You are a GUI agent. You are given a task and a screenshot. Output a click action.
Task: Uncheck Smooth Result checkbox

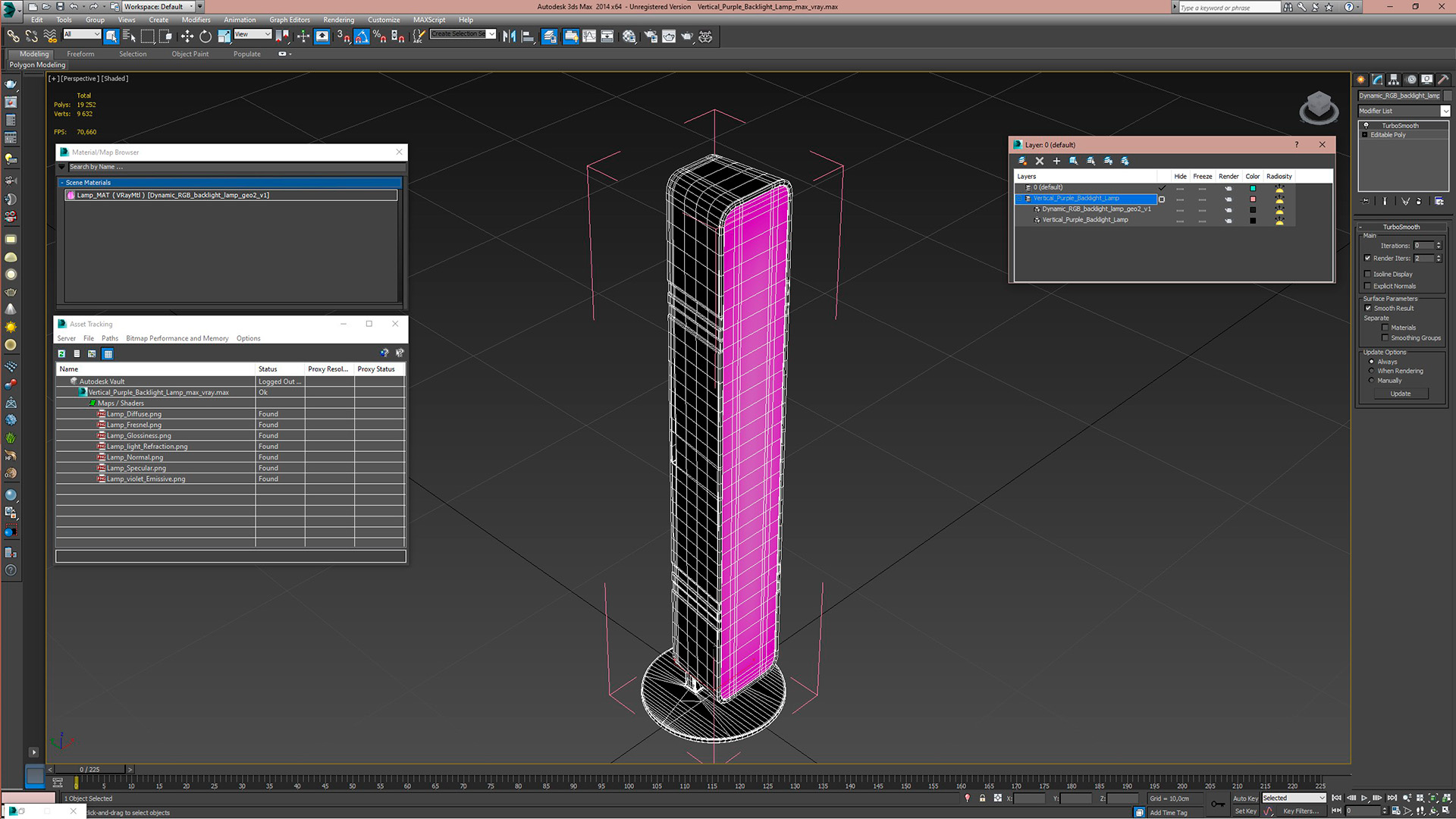click(x=1367, y=308)
